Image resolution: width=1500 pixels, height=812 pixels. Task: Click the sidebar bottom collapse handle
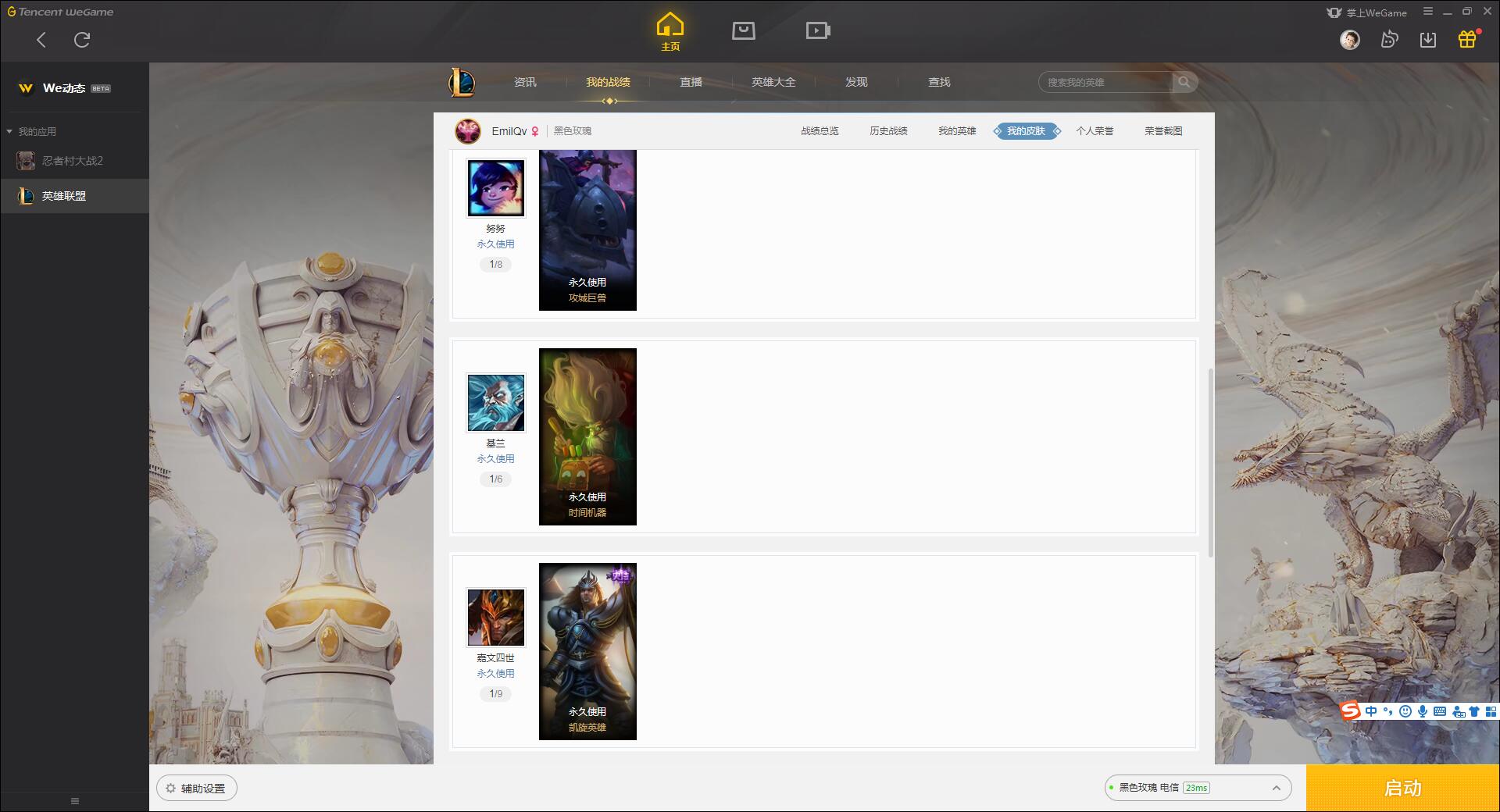pyautogui.click(x=75, y=801)
